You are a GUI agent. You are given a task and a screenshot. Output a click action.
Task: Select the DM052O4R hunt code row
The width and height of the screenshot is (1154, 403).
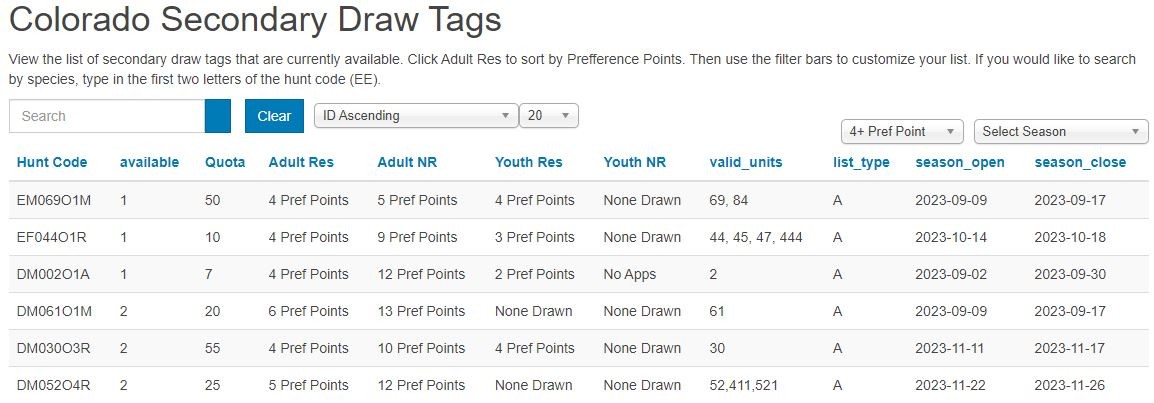click(x=577, y=385)
